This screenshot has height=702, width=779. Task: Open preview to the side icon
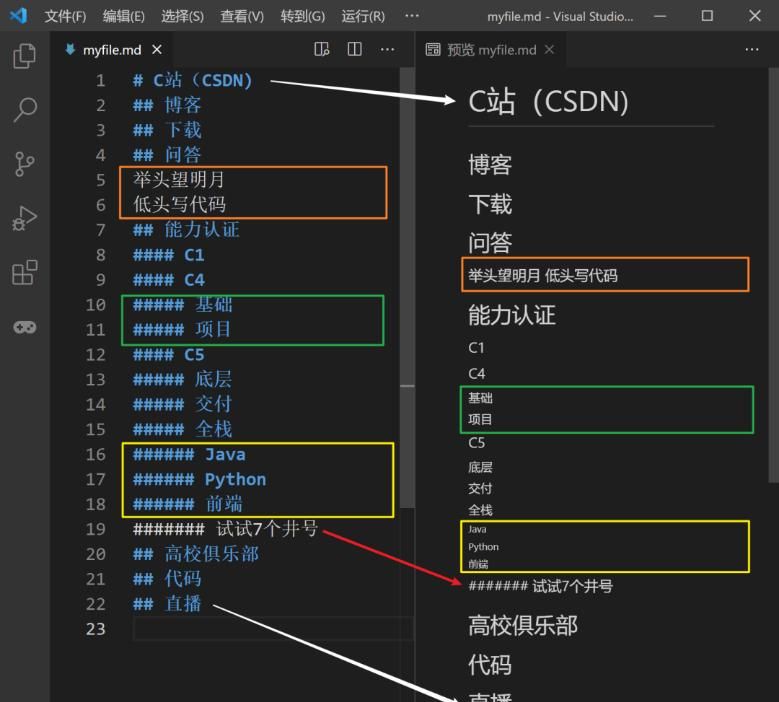pos(321,49)
